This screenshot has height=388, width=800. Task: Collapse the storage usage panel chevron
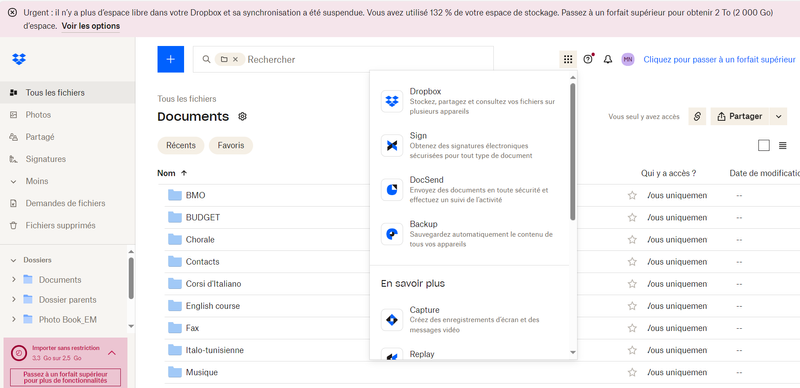coord(112,353)
